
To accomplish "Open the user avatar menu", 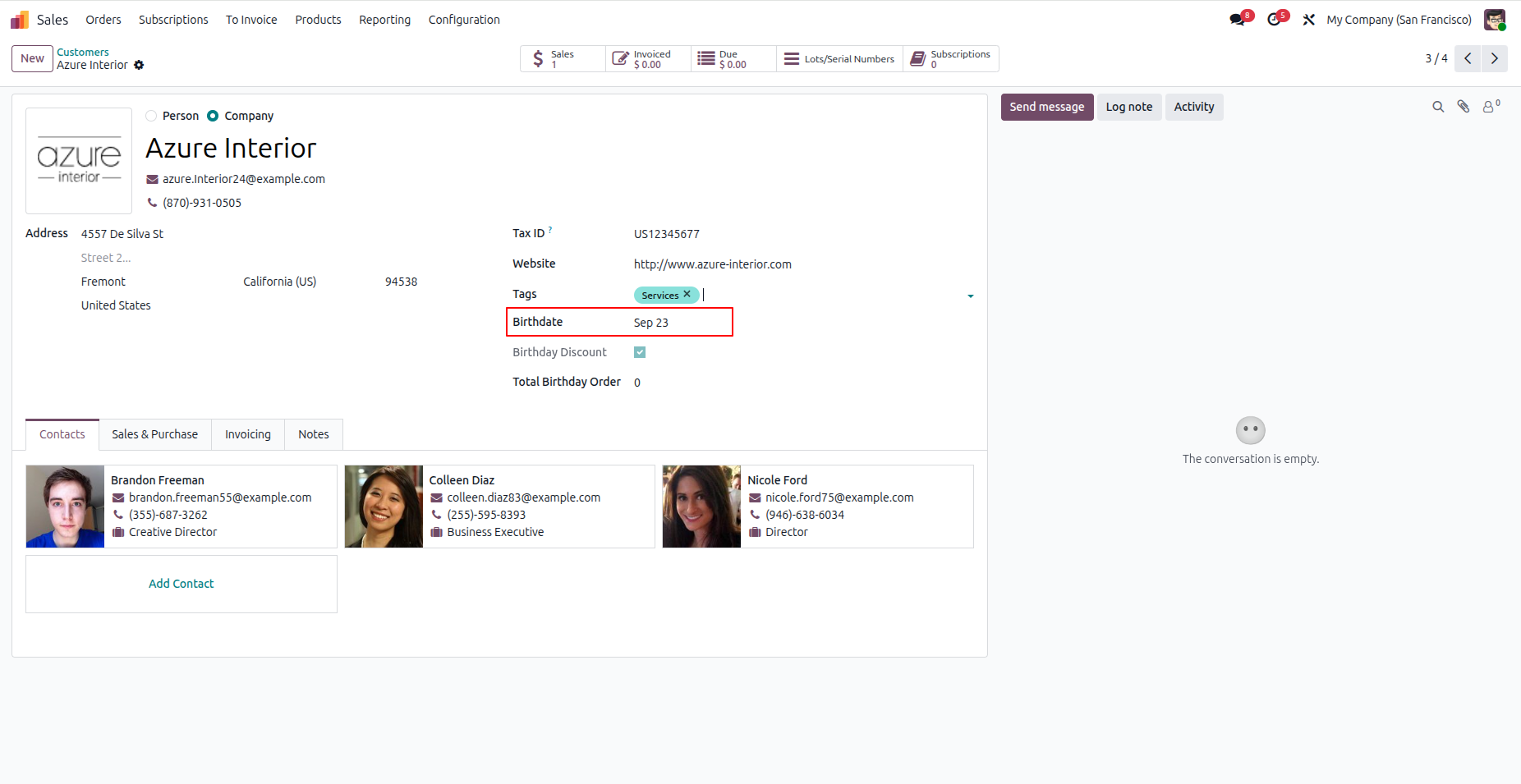I will coord(1495,20).
